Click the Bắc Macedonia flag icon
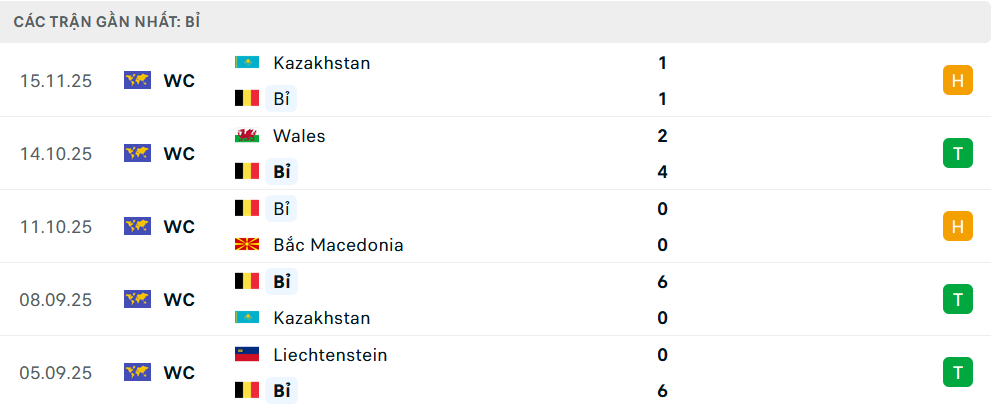 click(x=246, y=245)
